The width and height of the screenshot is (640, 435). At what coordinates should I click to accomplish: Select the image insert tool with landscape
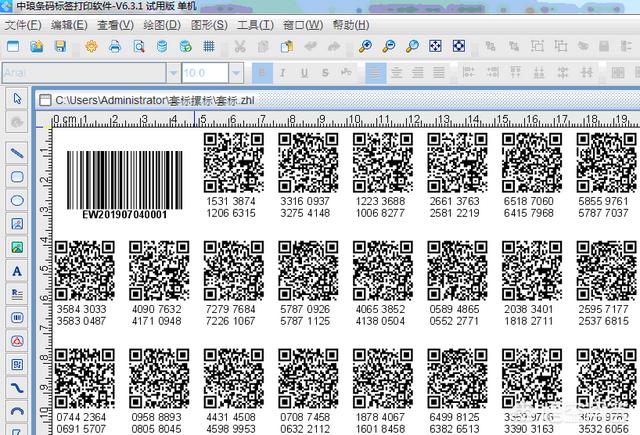(x=17, y=247)
